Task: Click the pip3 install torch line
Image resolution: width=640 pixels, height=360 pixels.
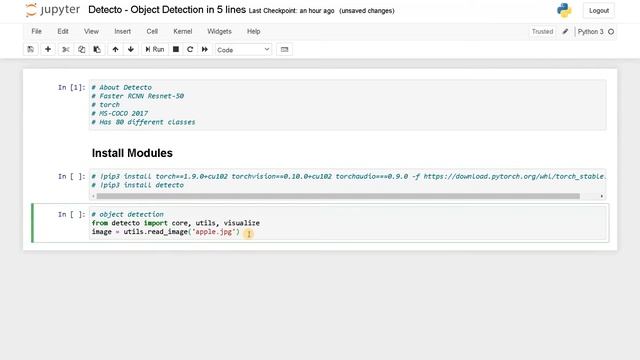Action: pyautogui.click(x=348, y=176)
